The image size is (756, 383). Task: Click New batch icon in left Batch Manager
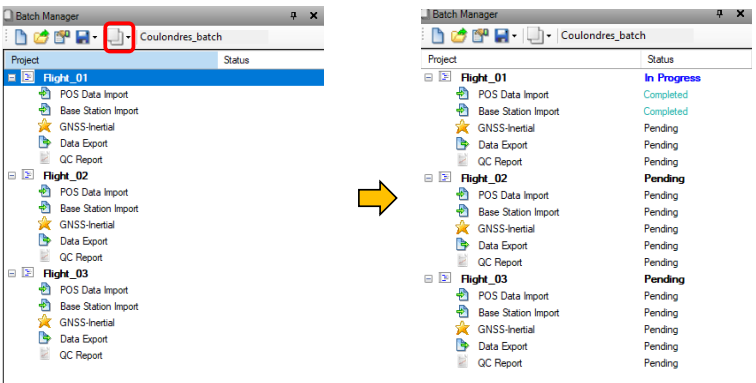[x=21, y=37]
